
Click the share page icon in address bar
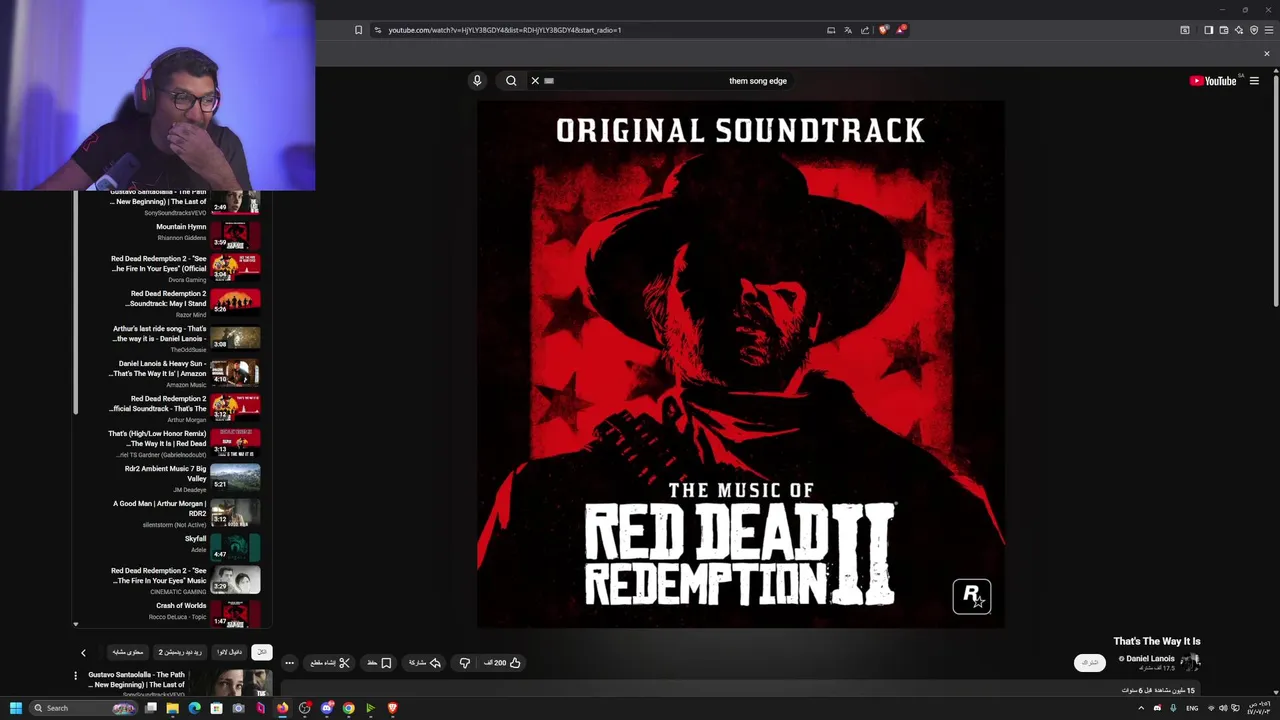865,30
